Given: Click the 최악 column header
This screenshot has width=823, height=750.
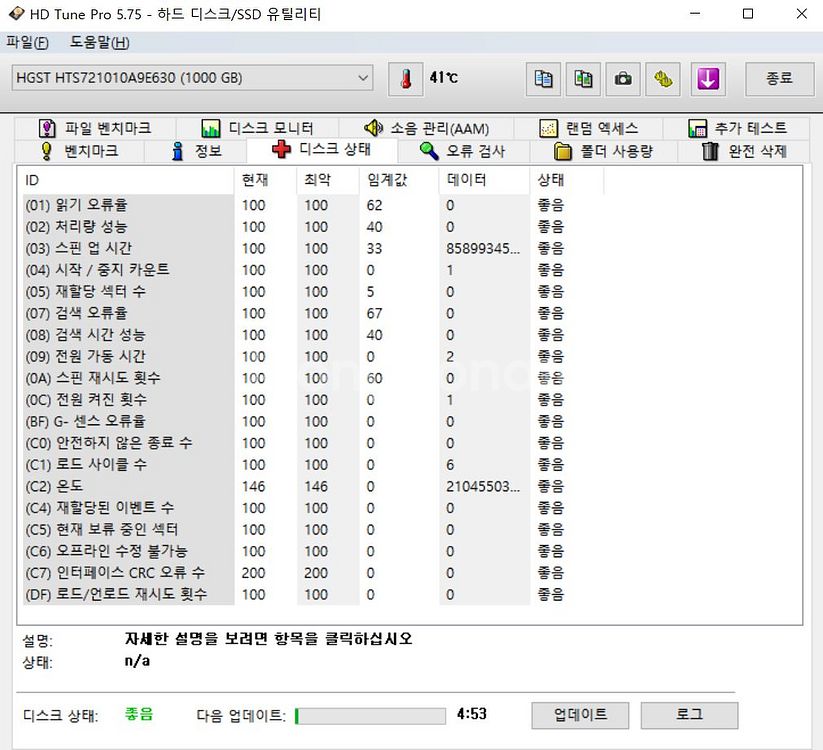Looking at the screenshot, I should [x=328, y=181].
